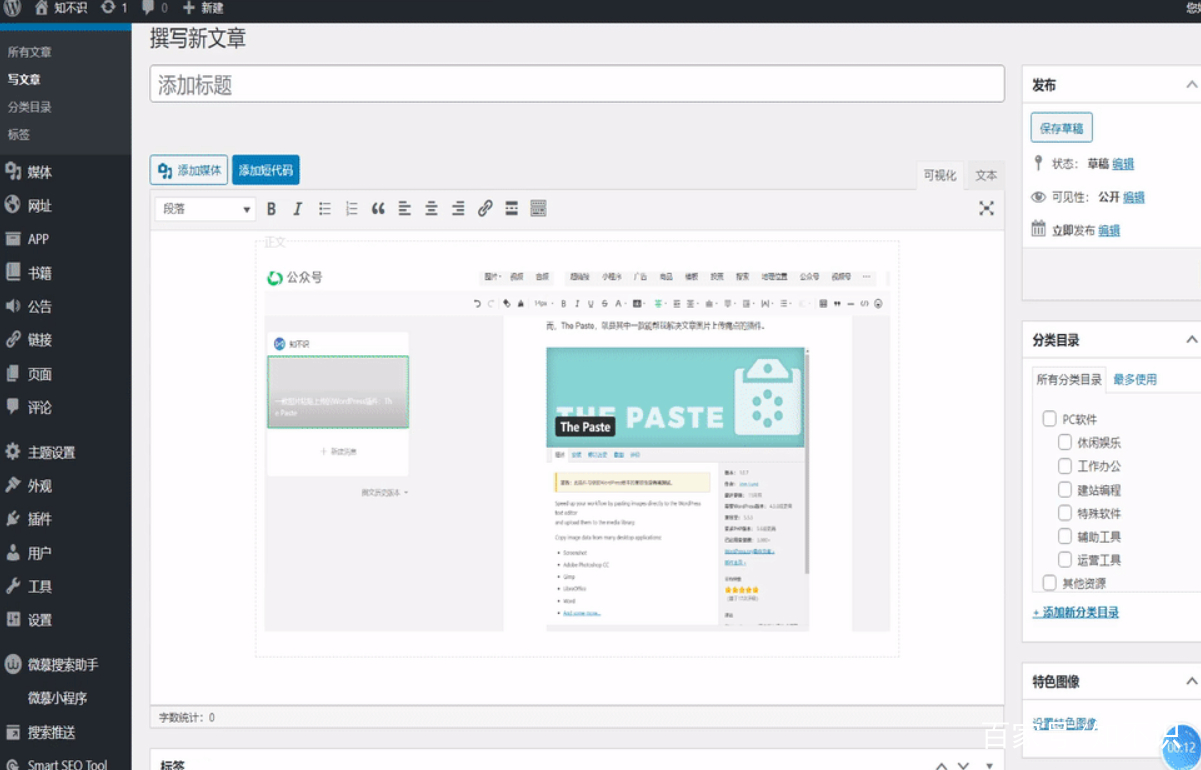Toggle italic formatting in editor toolbar
The height and width of the screenshot is (770, 1201).
coord(297,208)
